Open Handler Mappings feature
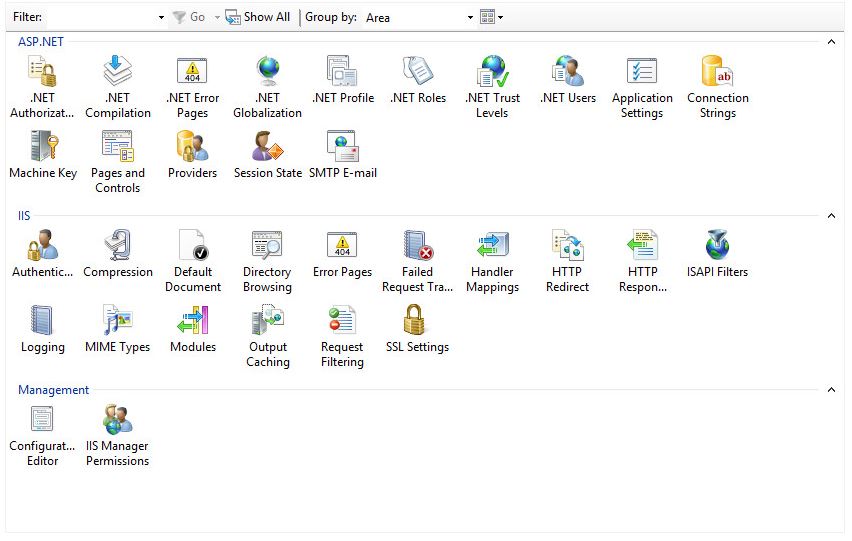Viewport: 852px width, 541px height. pos(492,261)
